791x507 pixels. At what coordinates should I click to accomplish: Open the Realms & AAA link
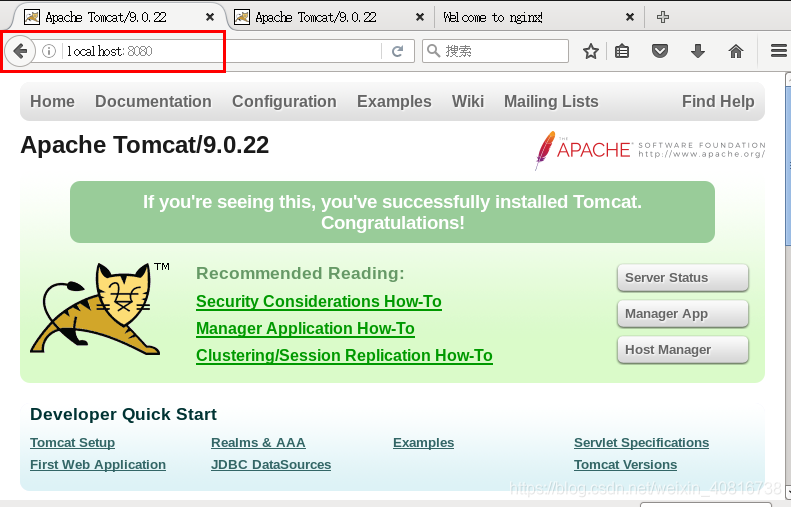pos(258,443)
